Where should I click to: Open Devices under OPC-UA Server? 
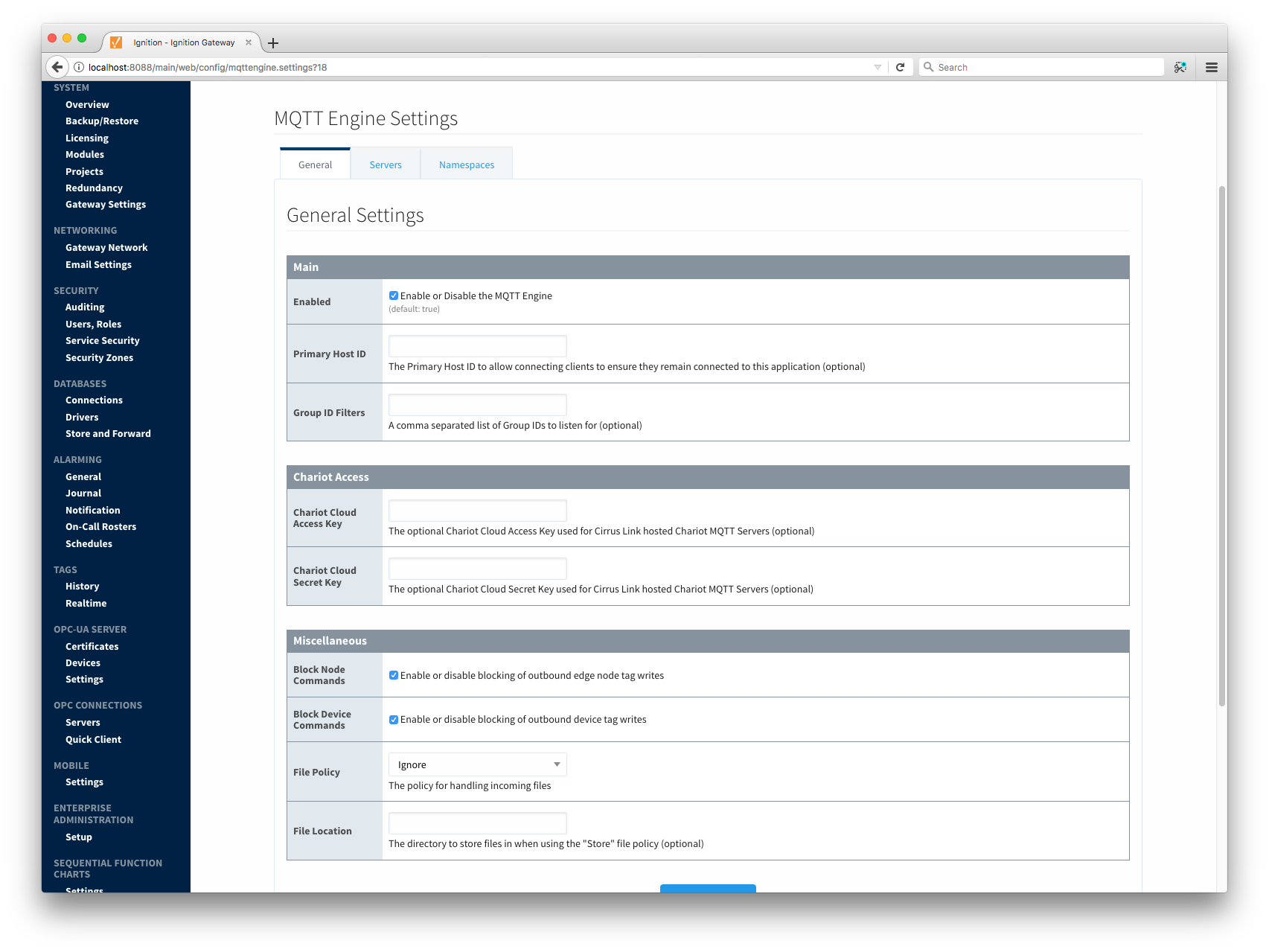(x=83, y=663)
